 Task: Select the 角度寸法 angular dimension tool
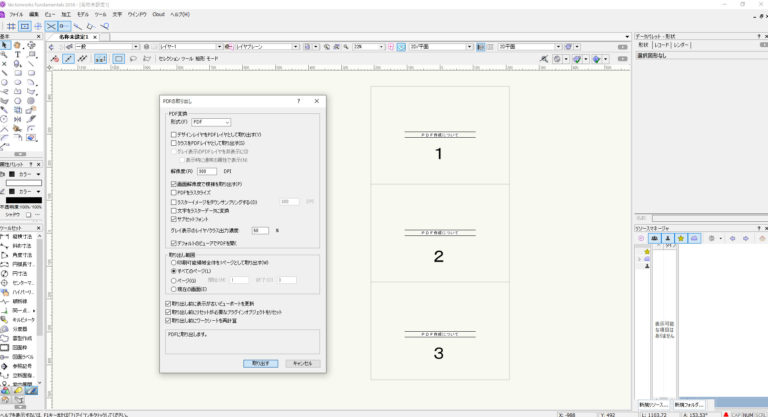(x=24, y=253)
